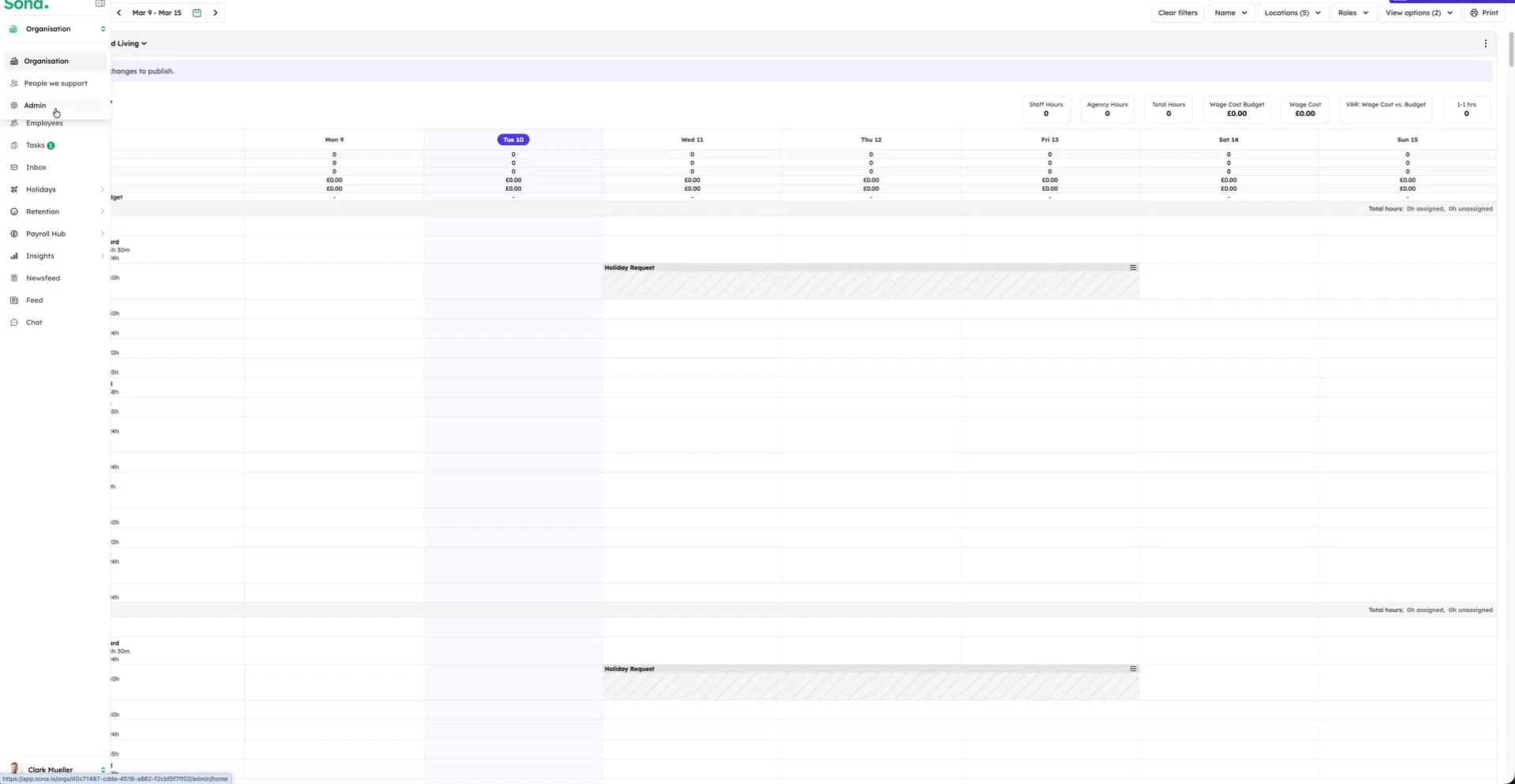This screenshot has height=784, width=1515.
Task: Expand the Retention submenu chevron
Action: 103,211
